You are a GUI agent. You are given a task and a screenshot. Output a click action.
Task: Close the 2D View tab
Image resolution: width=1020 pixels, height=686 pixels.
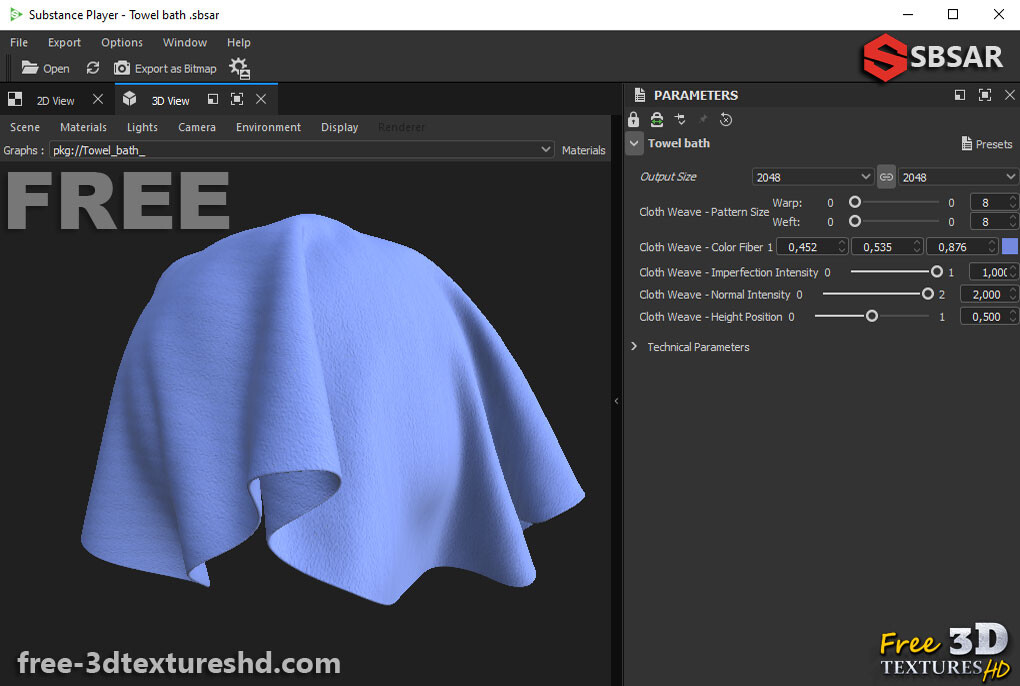point(98,99)
